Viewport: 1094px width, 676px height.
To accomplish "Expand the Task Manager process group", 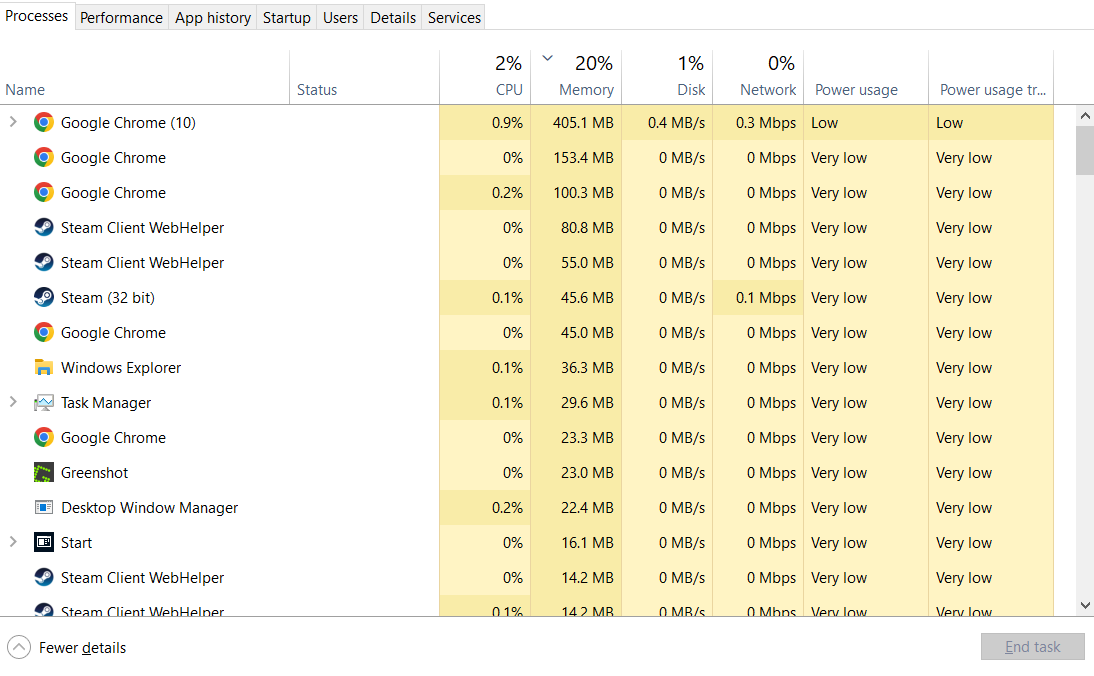I will (x=13, y=402).
